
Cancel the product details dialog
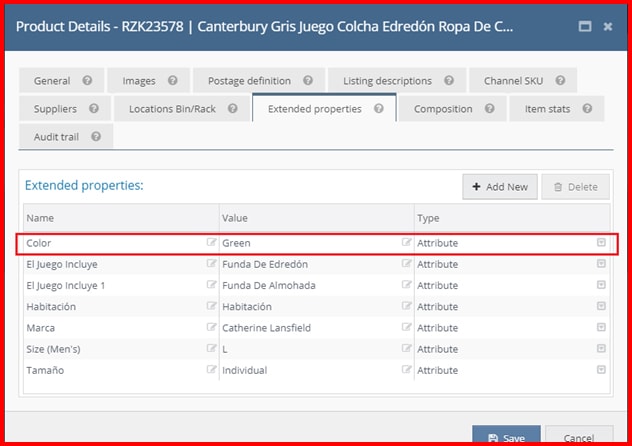pyautogui.click(x=579, y=436)
